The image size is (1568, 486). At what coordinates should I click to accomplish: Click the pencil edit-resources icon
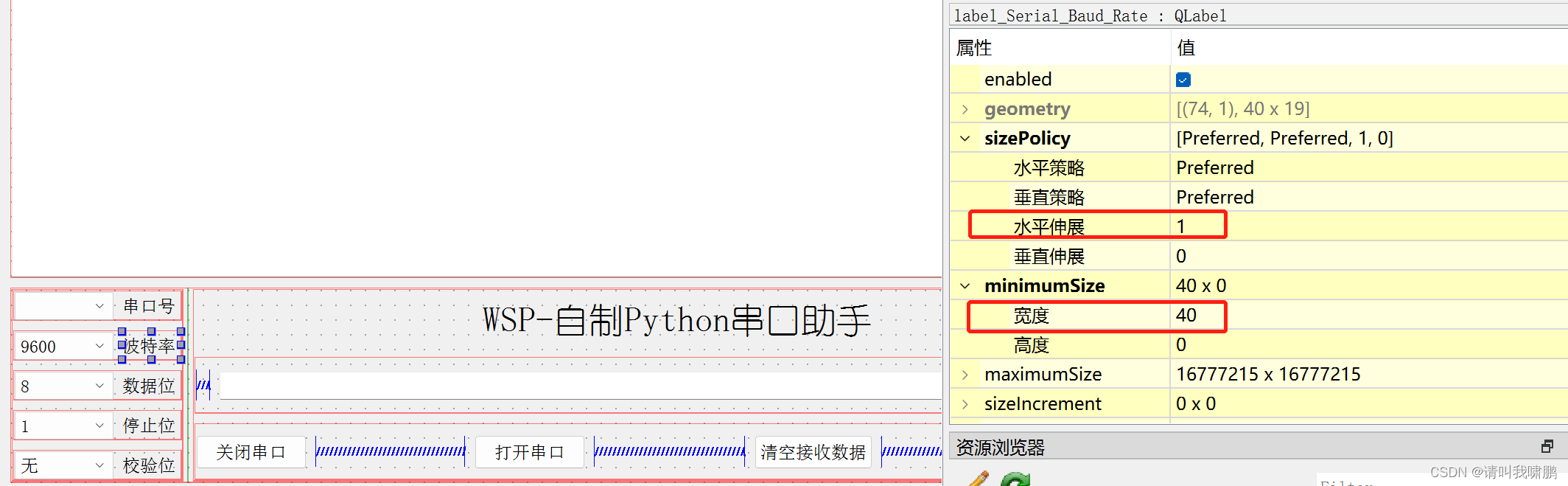(977, 479)
